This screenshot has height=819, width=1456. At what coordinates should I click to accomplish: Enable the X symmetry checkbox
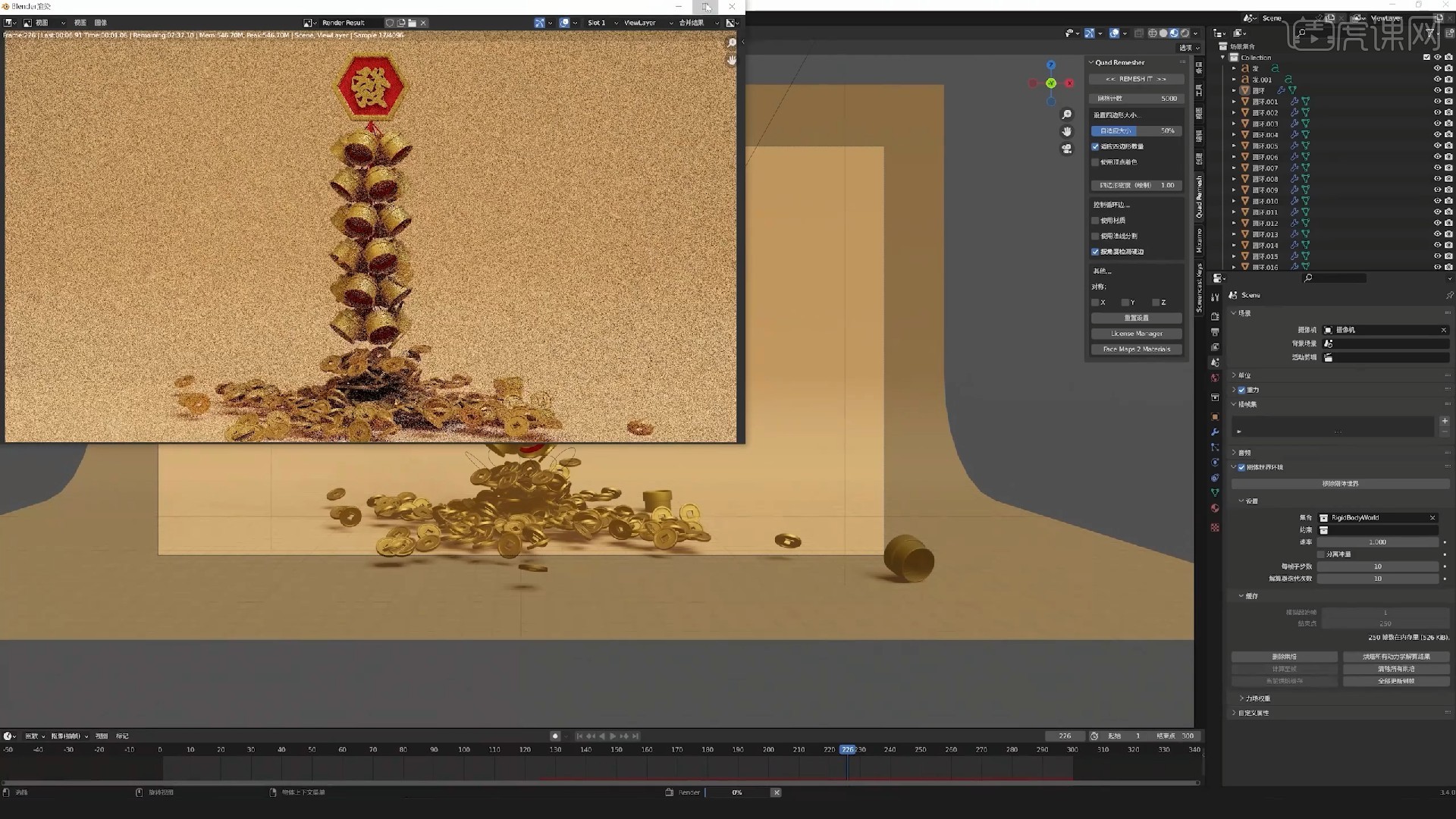(x=1095, y=303)
